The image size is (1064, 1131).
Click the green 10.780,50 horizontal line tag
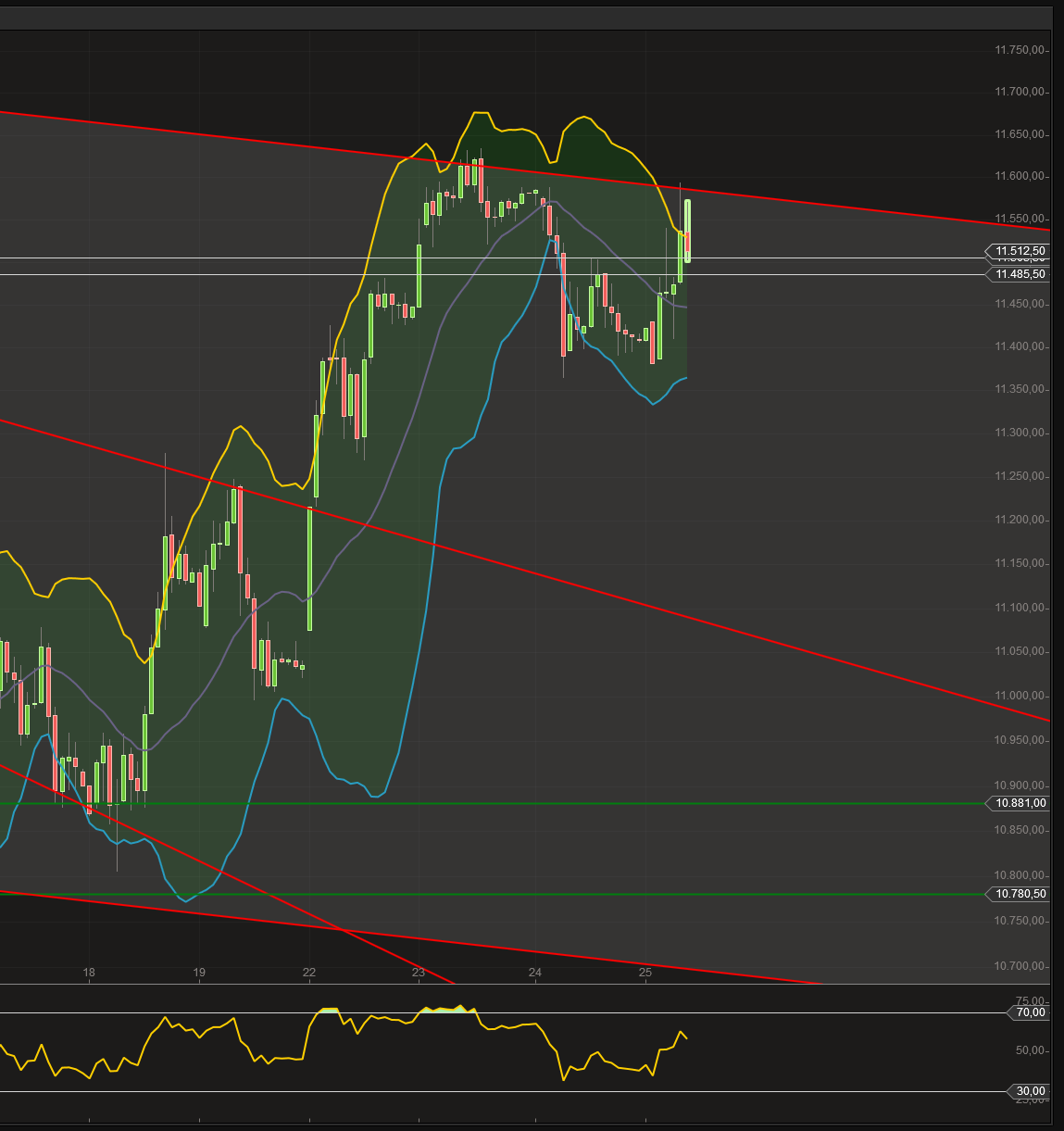1018,893
